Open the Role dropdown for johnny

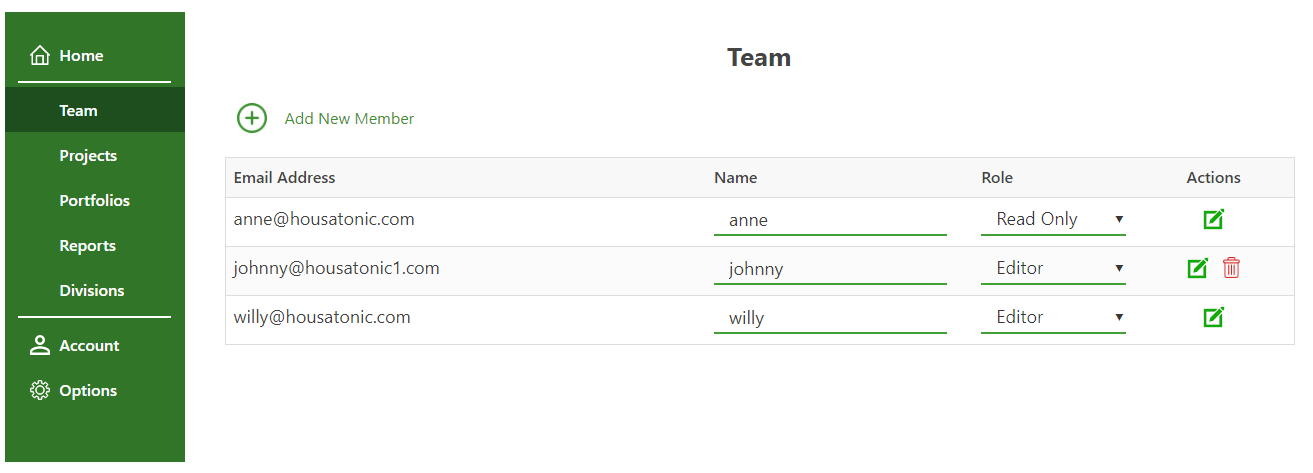tap(1053, 268)
